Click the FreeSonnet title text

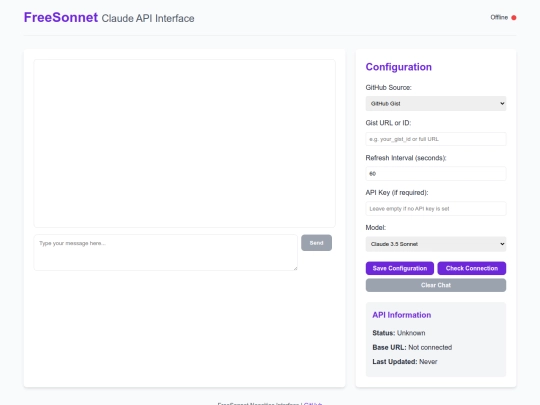click(x=61, y=17)
